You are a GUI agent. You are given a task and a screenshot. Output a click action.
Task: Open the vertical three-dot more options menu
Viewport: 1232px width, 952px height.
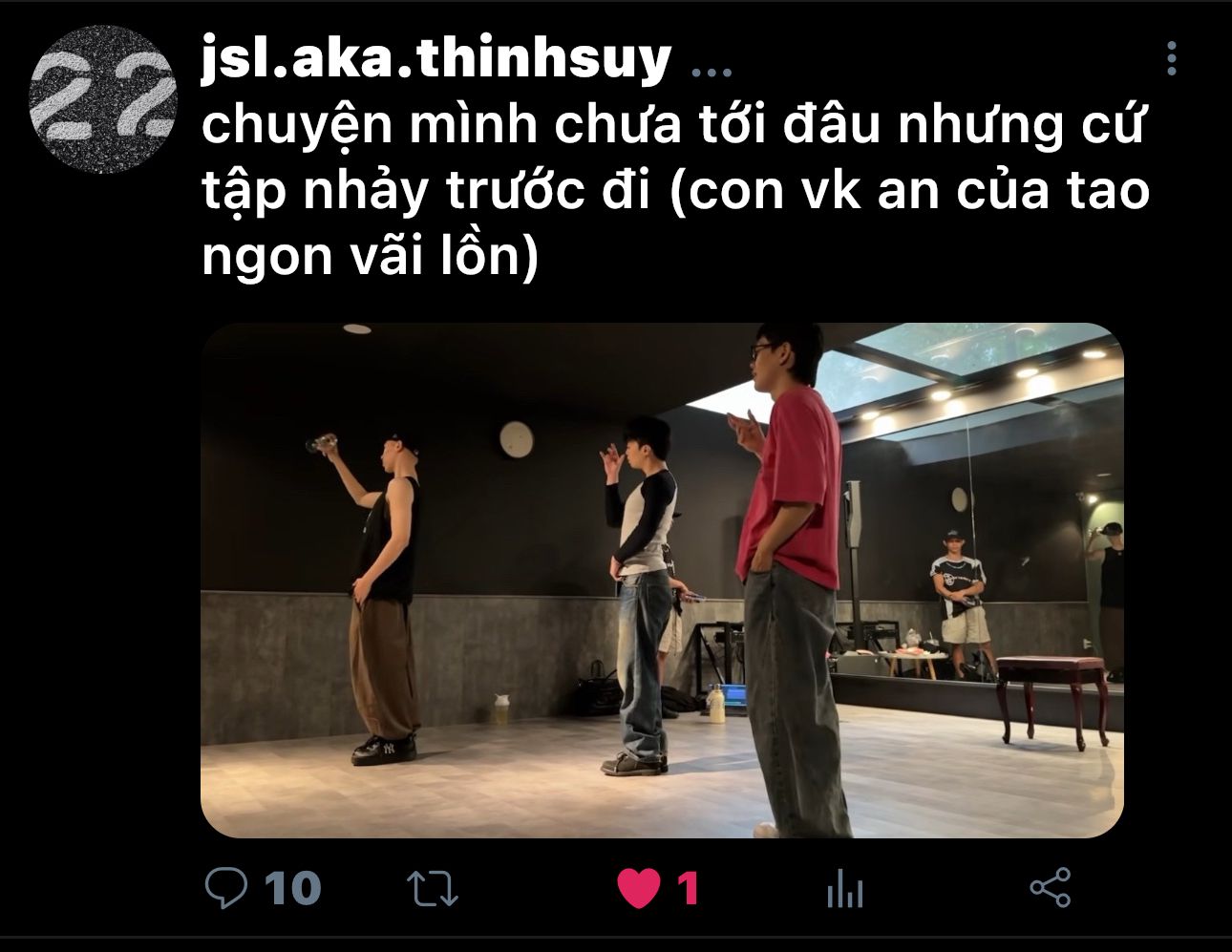tap(1172, 59)
